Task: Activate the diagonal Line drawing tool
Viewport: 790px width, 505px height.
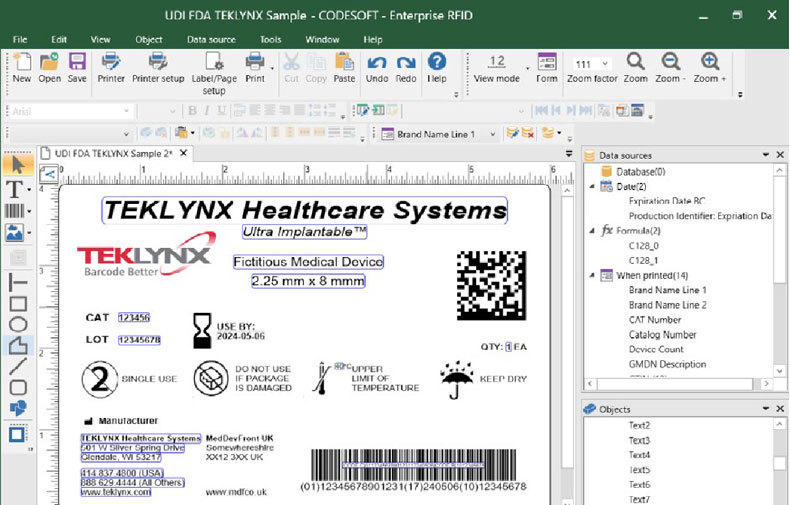Action: [17, 366]
